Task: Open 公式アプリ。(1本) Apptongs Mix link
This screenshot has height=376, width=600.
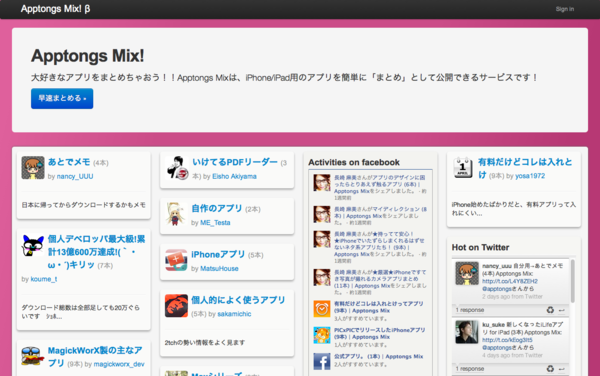Action: [x=378, y=356]
